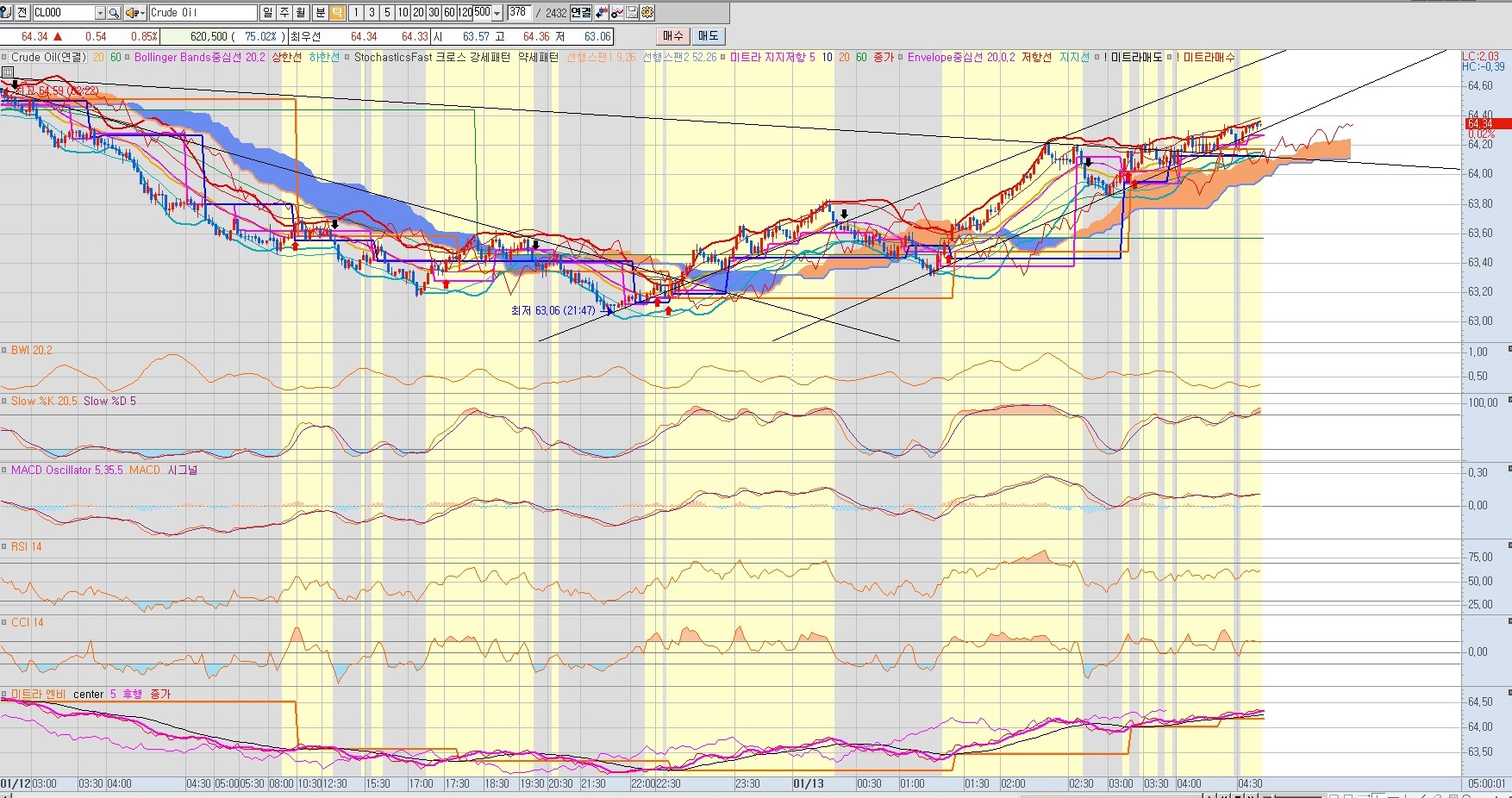1512x798 pixels.
Task: Choose the 120 interval button
Action: tap(465, 12)
